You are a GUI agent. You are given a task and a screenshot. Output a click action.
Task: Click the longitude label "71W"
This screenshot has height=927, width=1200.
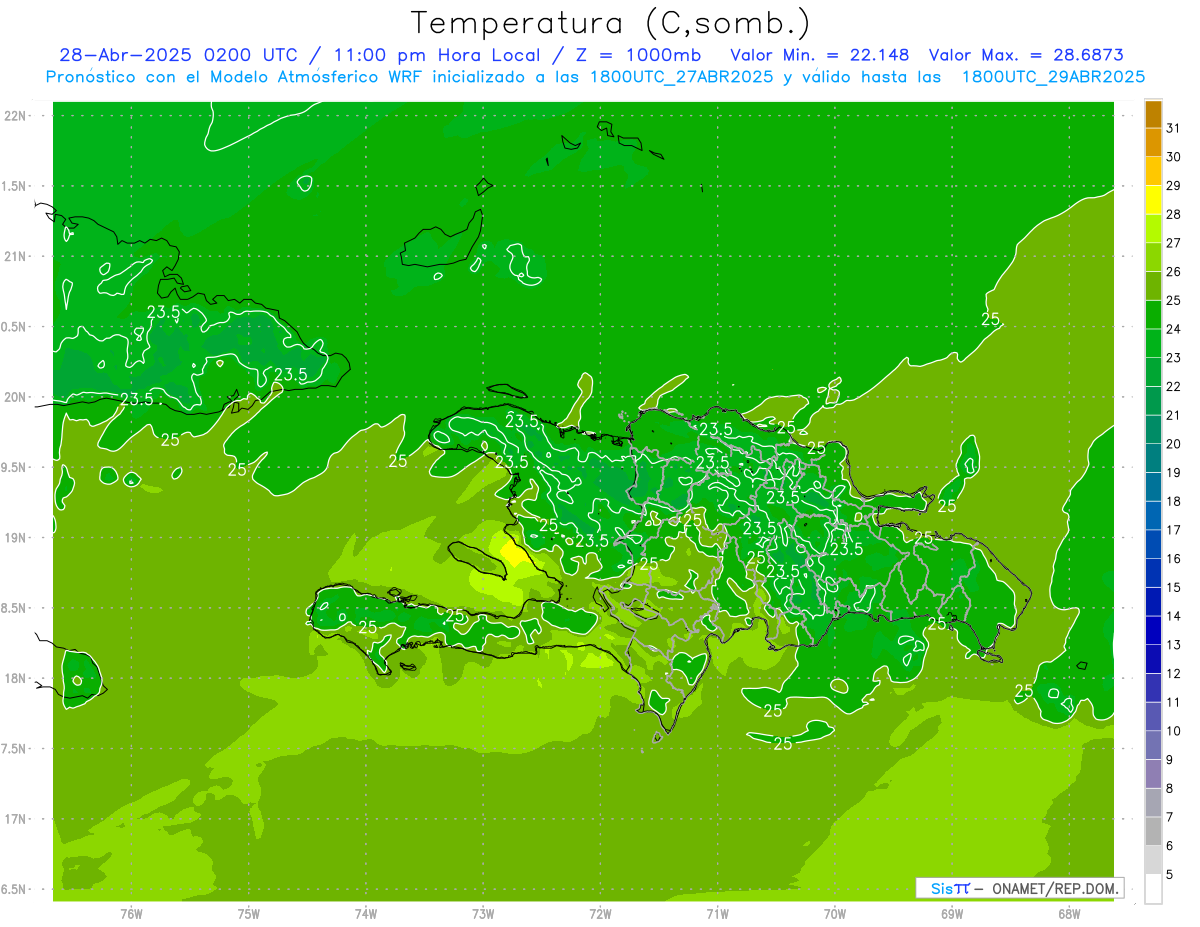pos(717,913)
